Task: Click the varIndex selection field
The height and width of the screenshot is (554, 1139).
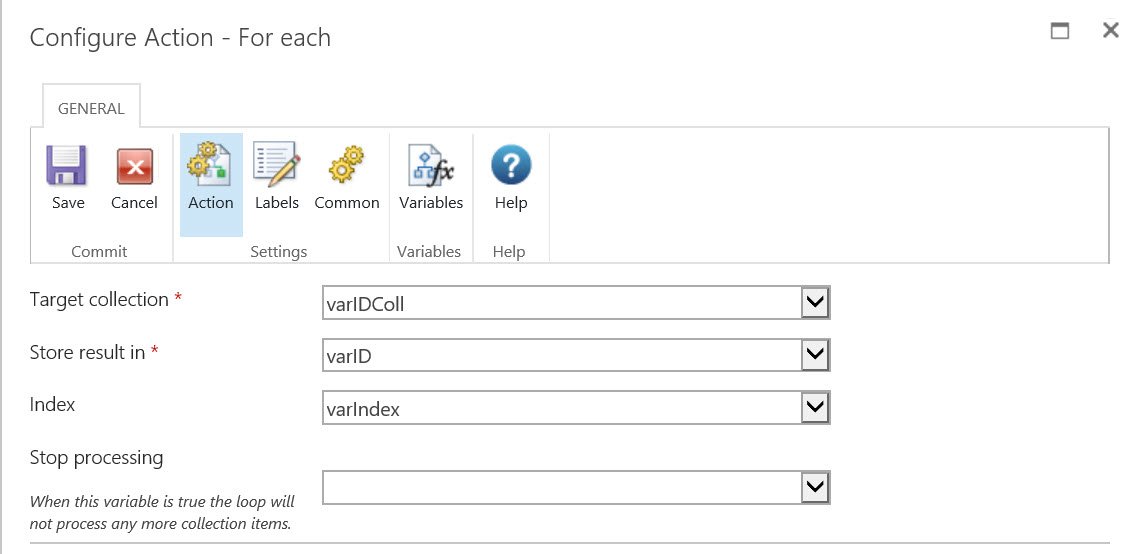Action: [x=562, y=408]
